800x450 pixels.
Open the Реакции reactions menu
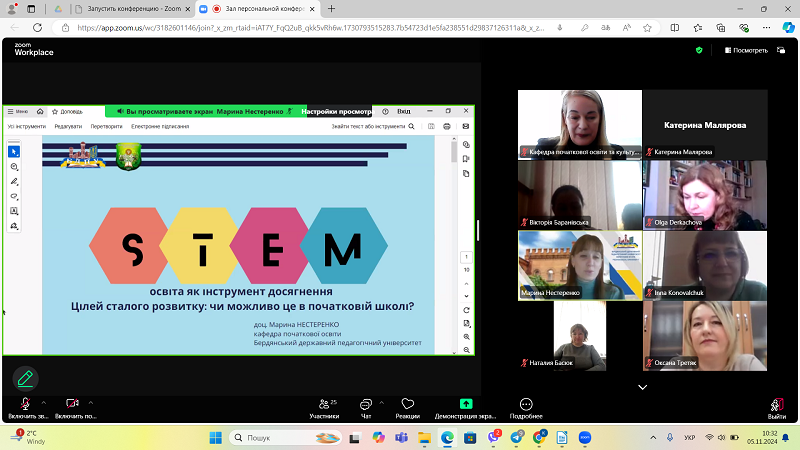point(408,409)
